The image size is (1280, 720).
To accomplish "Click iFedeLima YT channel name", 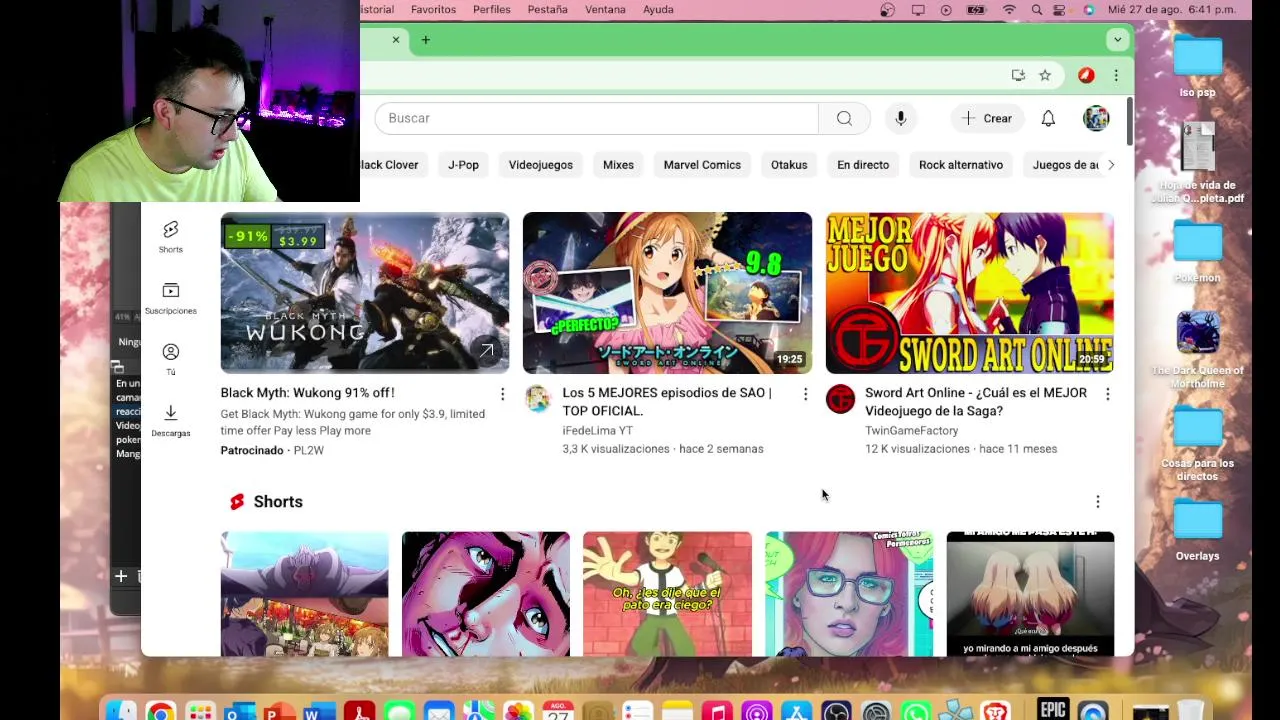I will [x=597, y=431].
